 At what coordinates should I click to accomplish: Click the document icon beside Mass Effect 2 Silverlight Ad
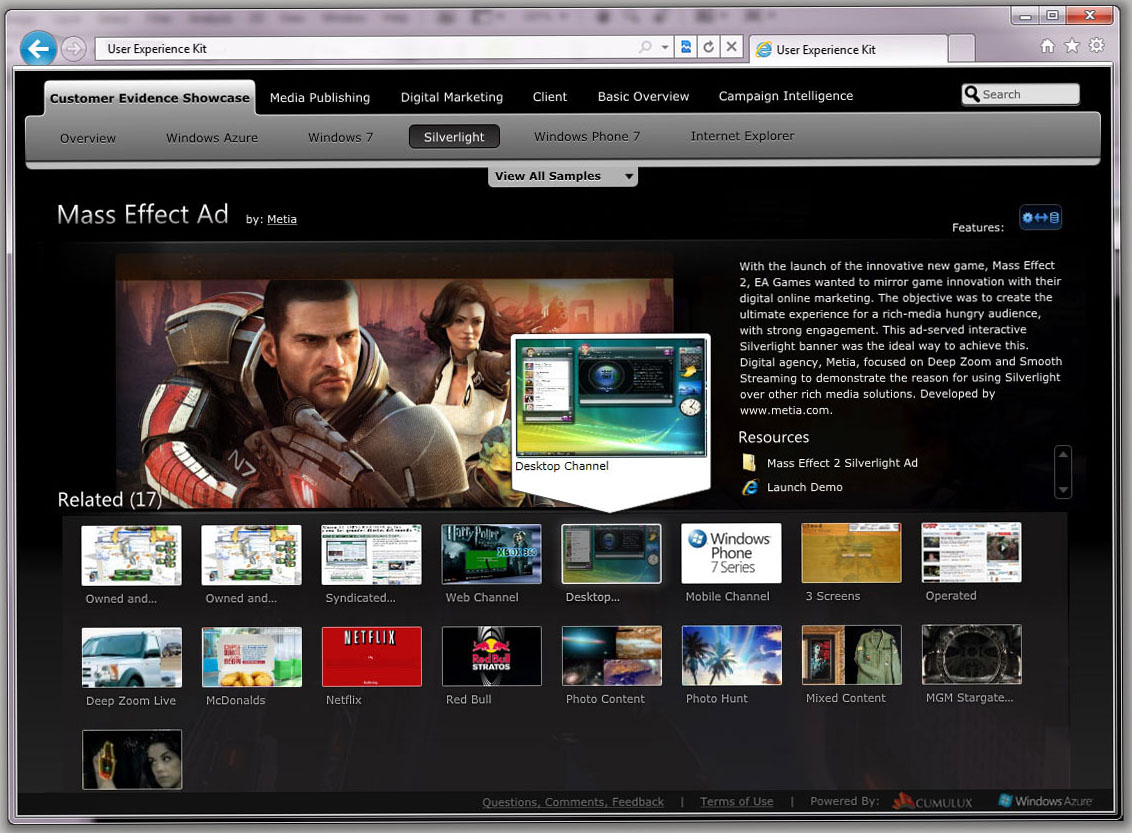[749, 463]
